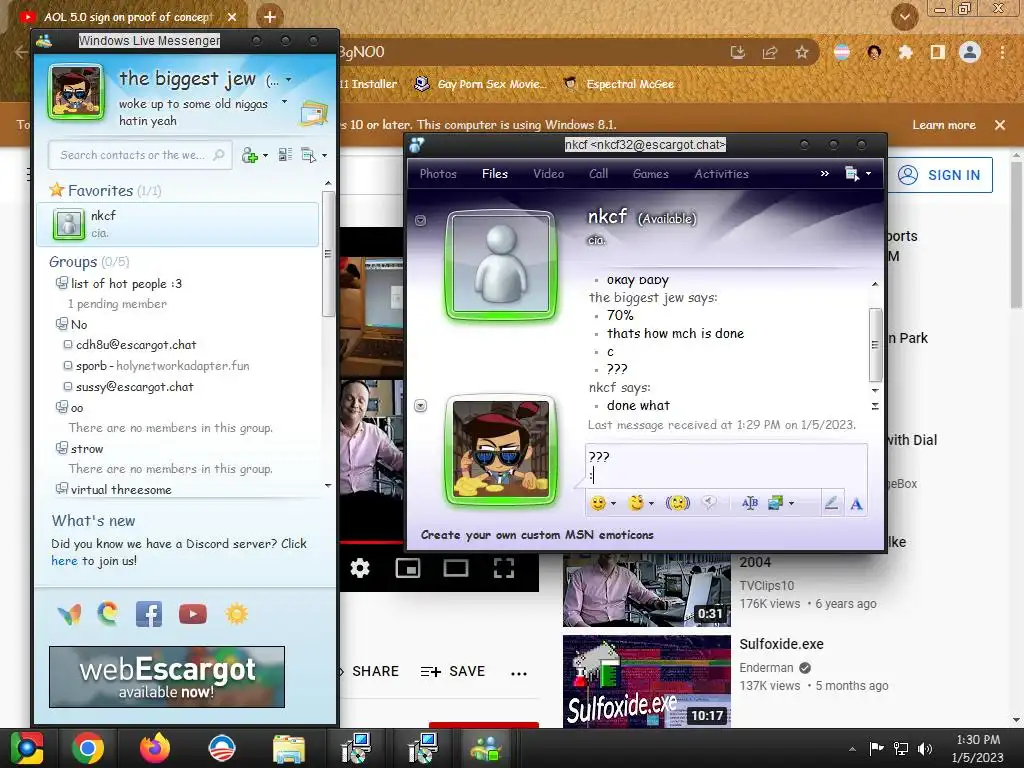Image resolution: width=1024 pixels, height=768 pixels.
Task: Click SAVE to playlist button
Action: pos(453,671)
